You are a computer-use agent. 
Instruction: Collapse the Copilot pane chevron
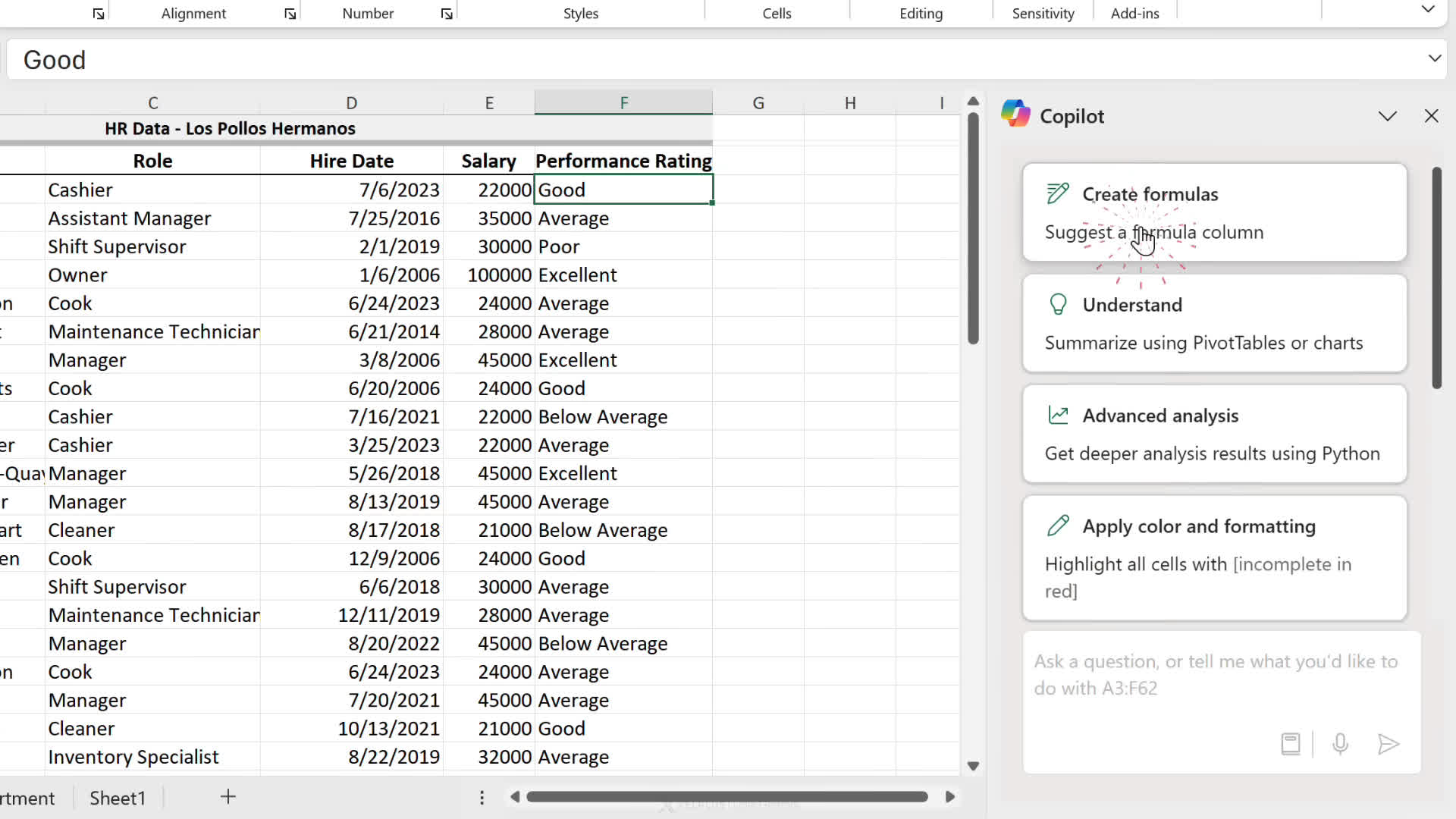[x=1387, y=116]
